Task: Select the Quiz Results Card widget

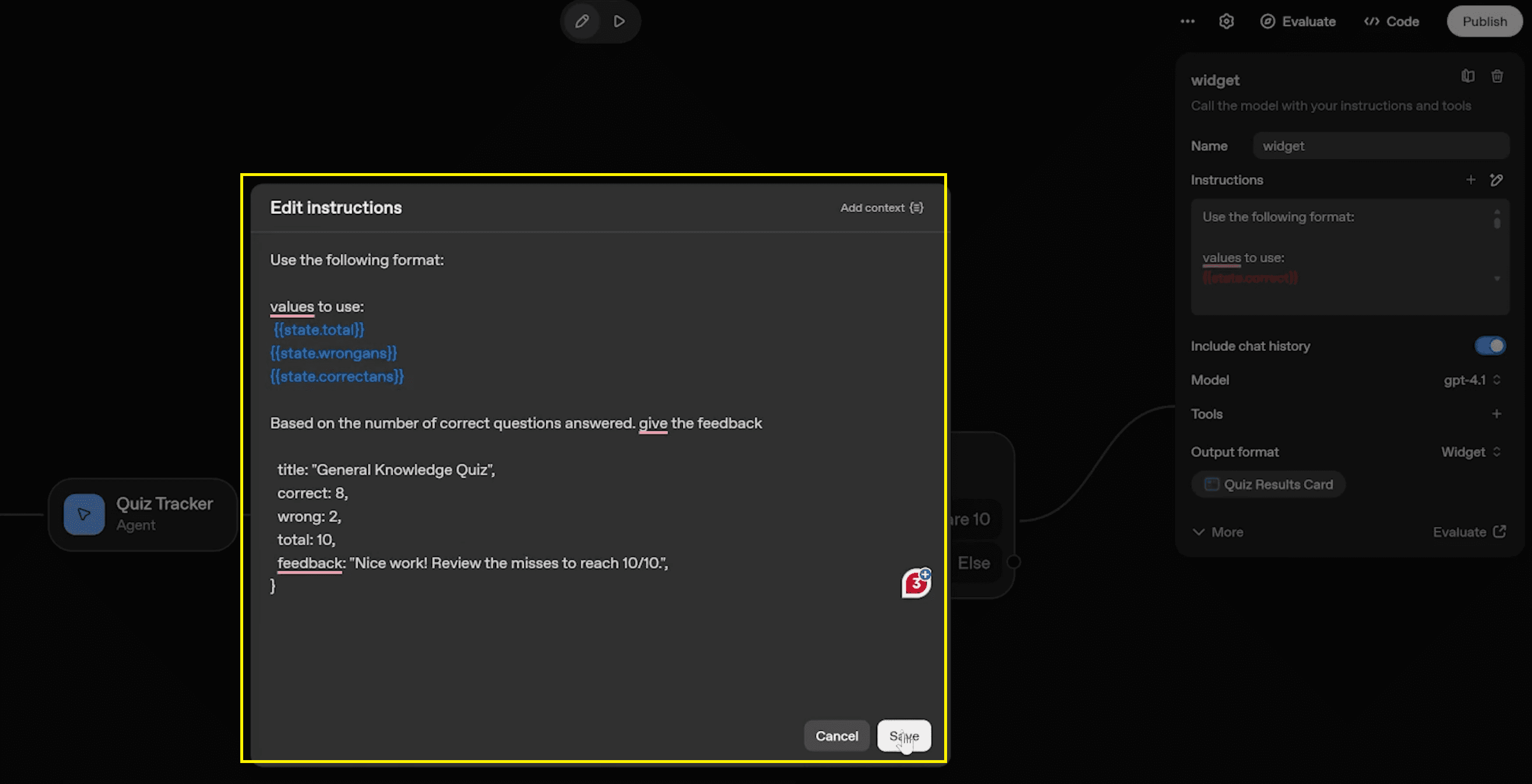Action: [x=1268, y=484]
